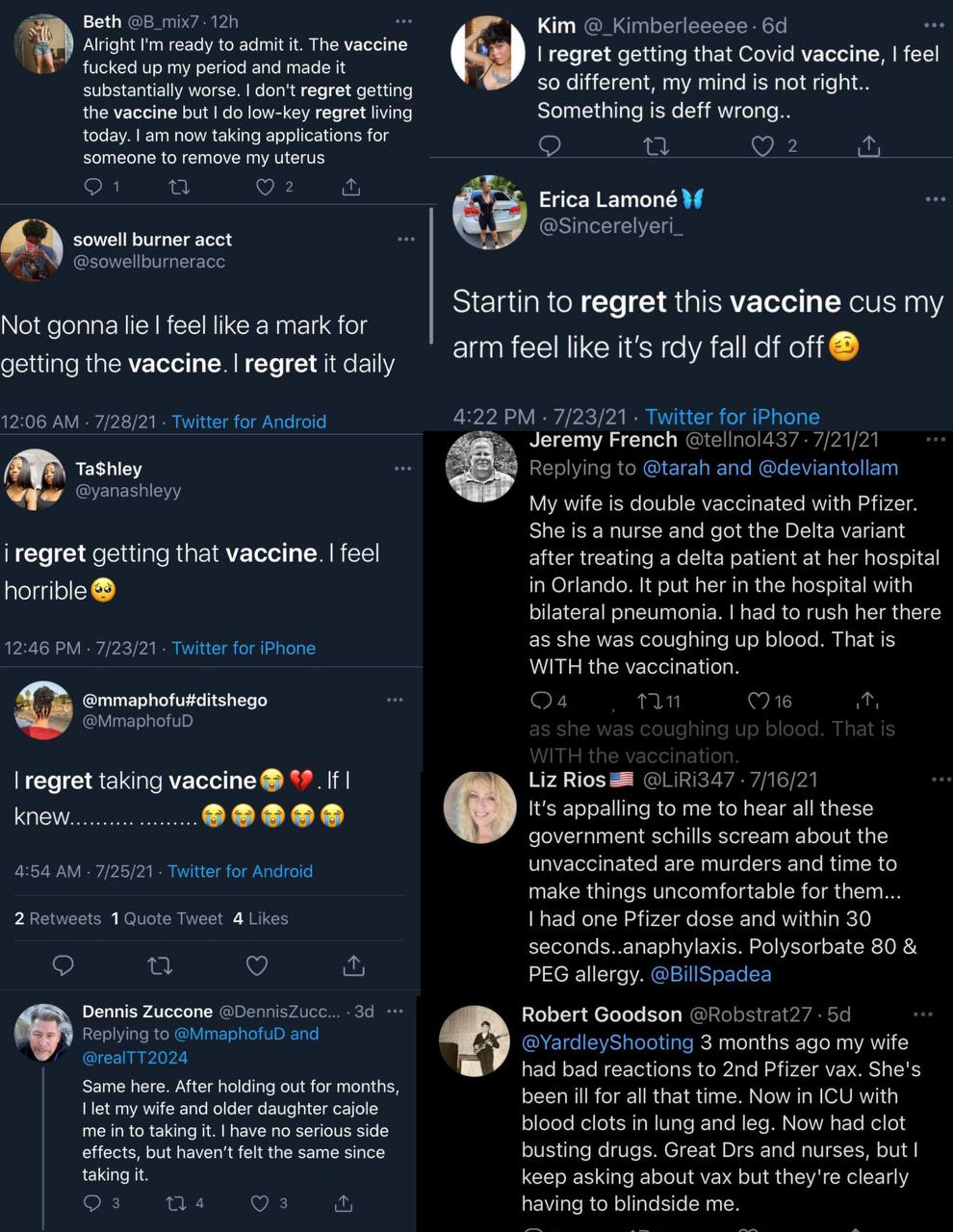
Task: Open three-dot options on Erica Lamoné's tweet
Action: 935,199
